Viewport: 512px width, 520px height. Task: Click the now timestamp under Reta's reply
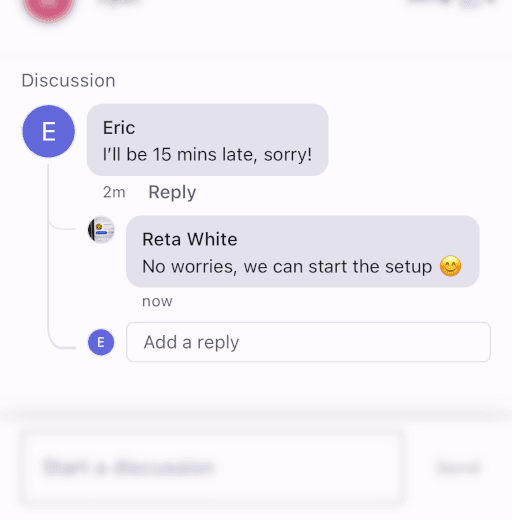pyautogui.click(x=157, y=301)
